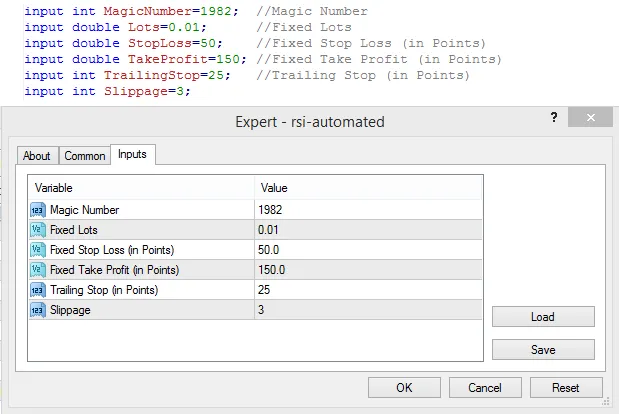Click the Save button

pyautogui.click(x=543, y=349)
